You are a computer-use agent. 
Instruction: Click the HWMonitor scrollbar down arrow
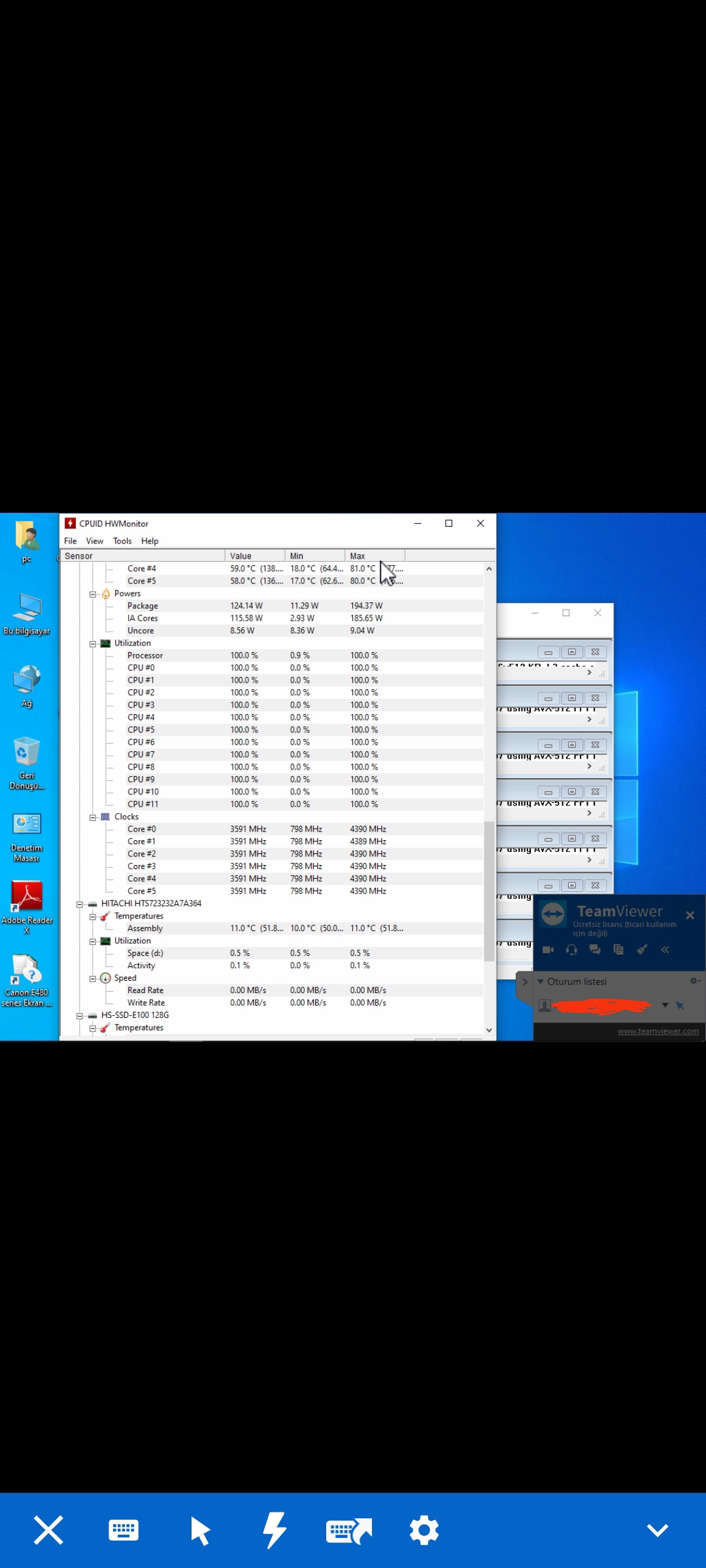coord(489,1030)
